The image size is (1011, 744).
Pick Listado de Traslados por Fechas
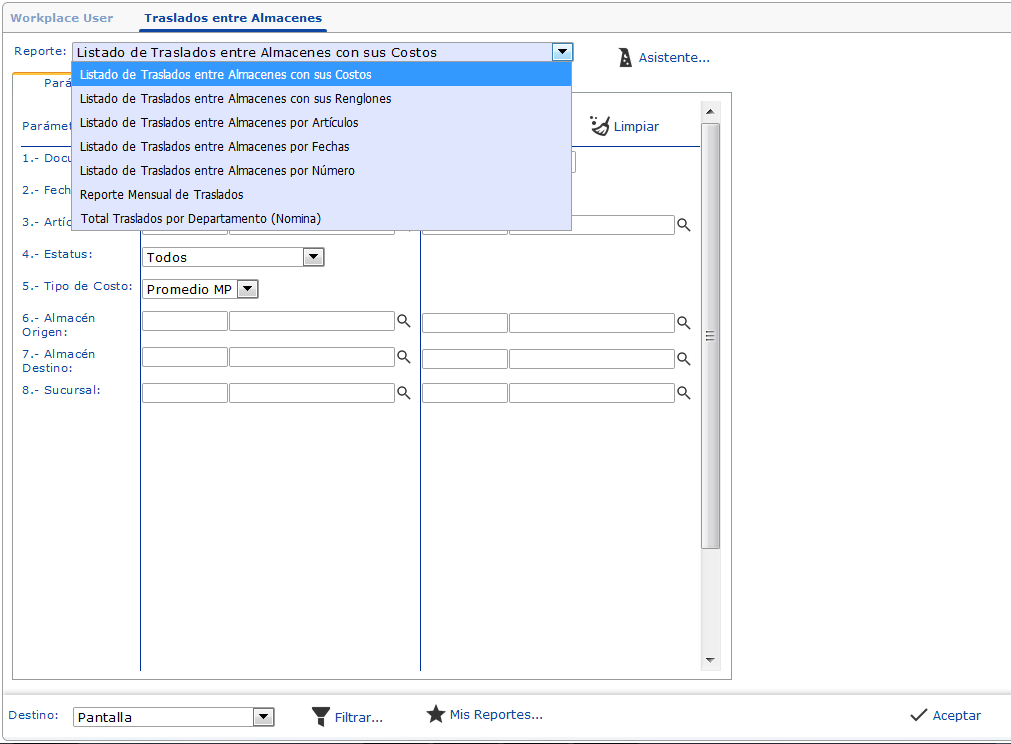click(214, 146)
